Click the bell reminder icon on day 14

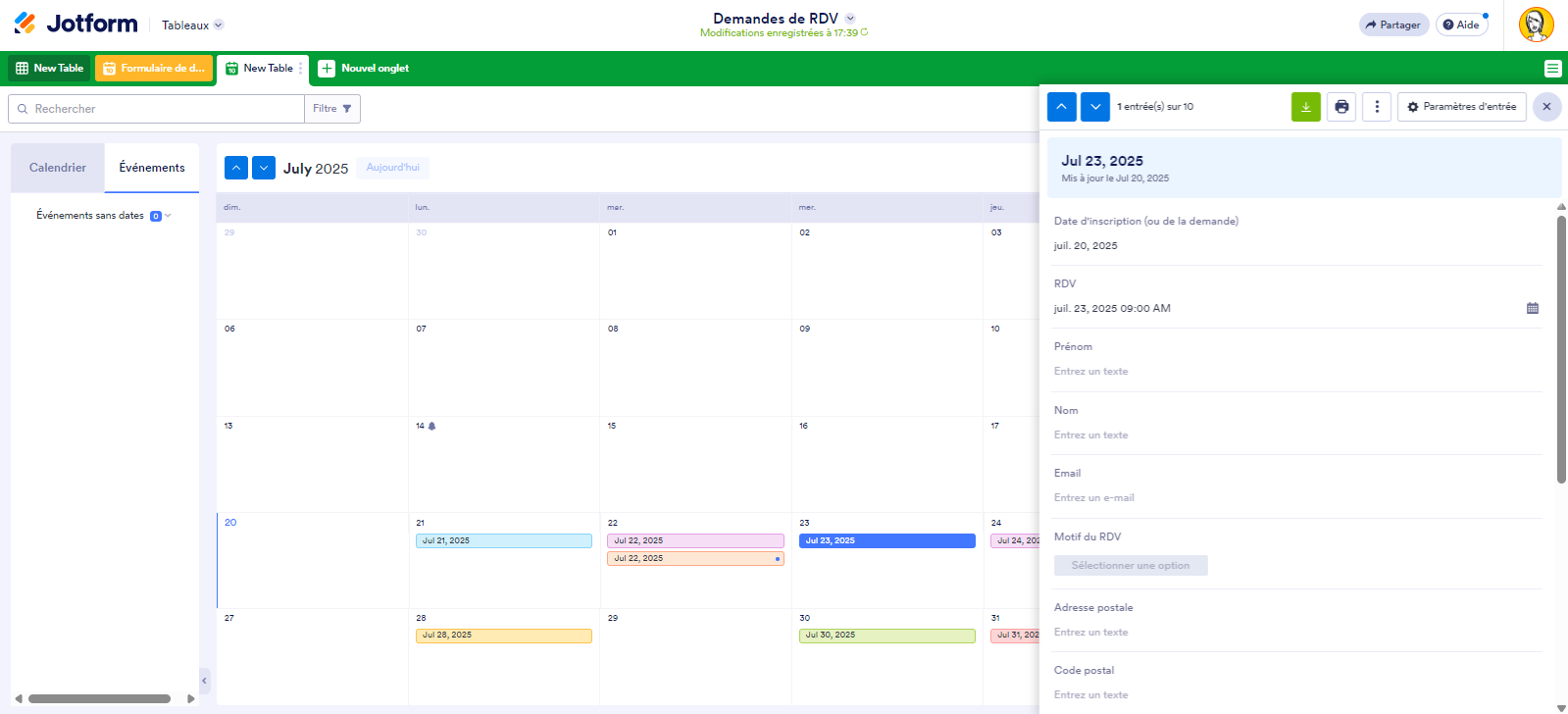pyautogui.click(x=431, y=426)
